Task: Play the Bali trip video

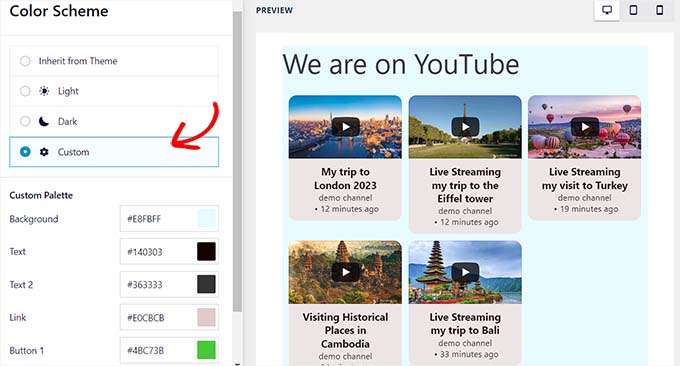Action: point(465,272)
